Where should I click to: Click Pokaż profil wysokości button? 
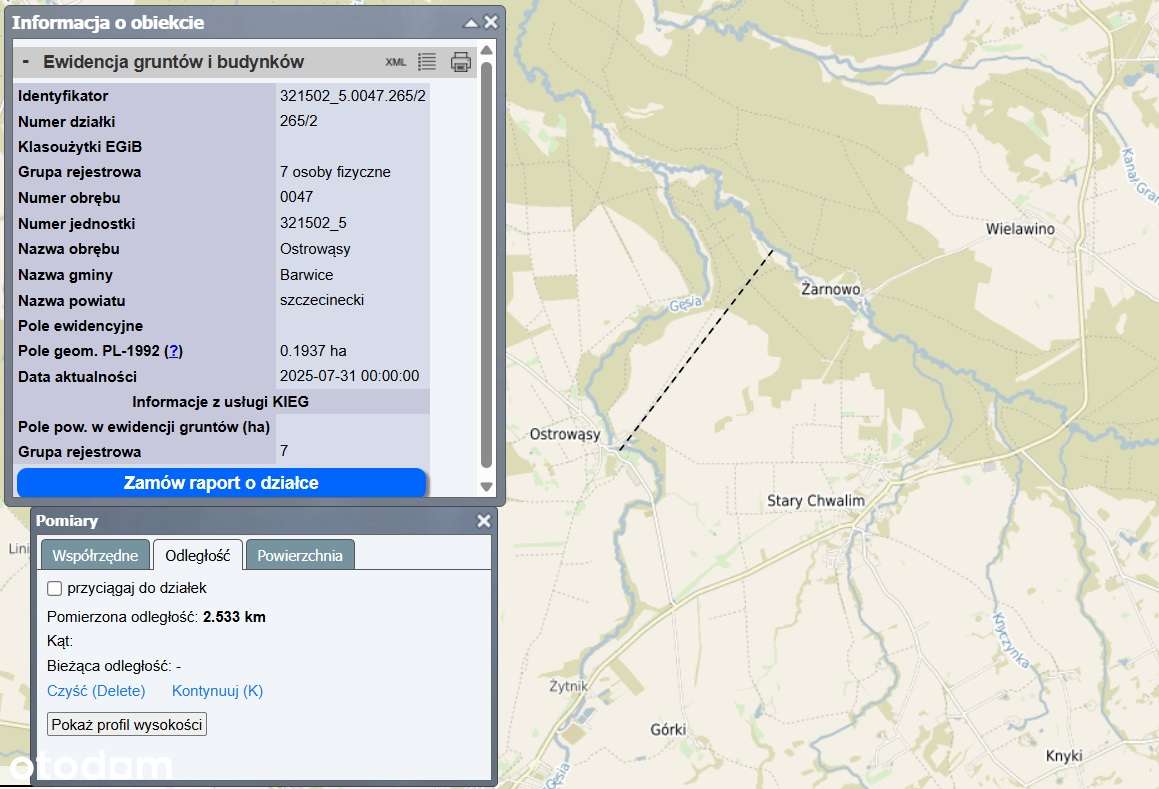click(x=127, y=725)
